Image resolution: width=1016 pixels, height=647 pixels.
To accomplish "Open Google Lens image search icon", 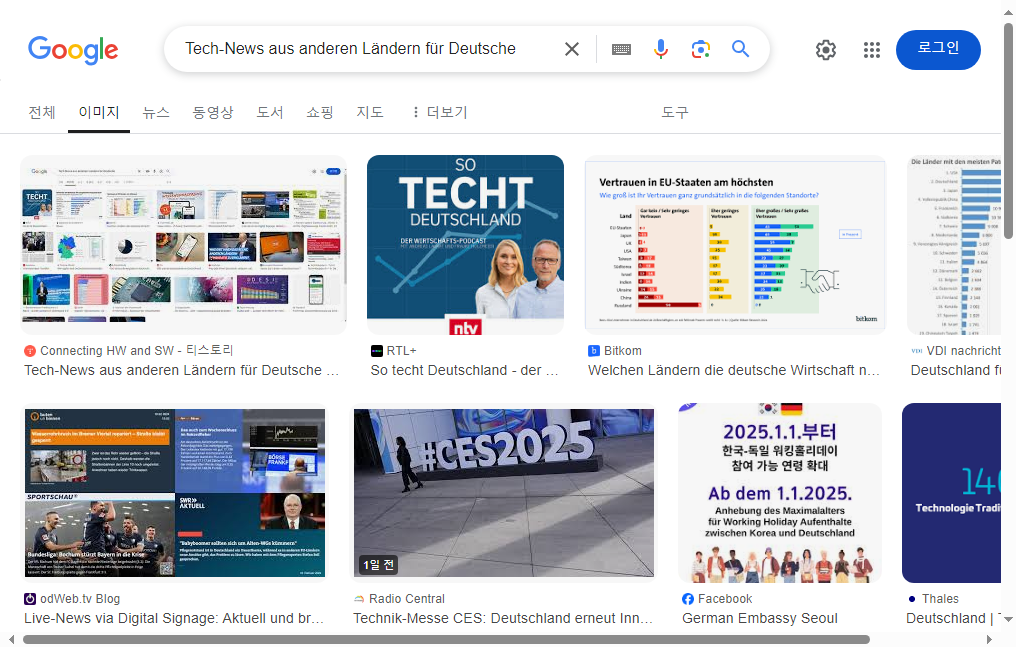I will 700,49.
